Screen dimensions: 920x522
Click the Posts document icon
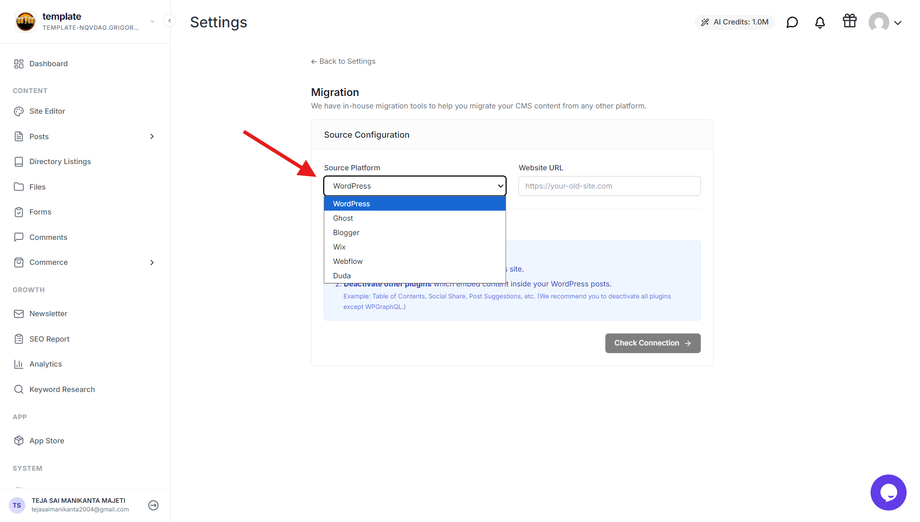click(x=19, y=136)
